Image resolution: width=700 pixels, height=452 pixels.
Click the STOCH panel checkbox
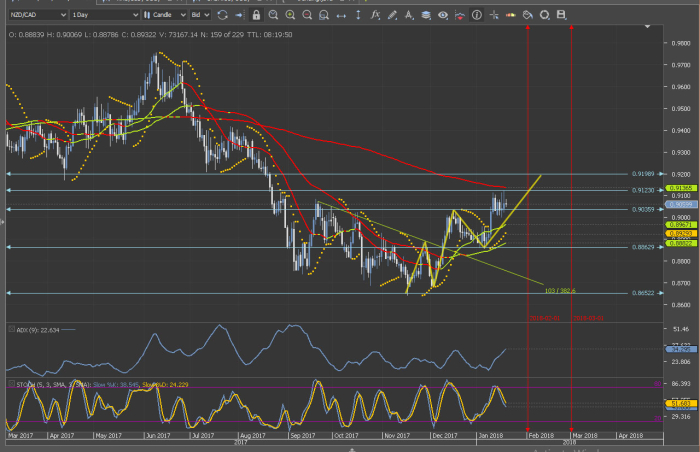tap(12, 384)
